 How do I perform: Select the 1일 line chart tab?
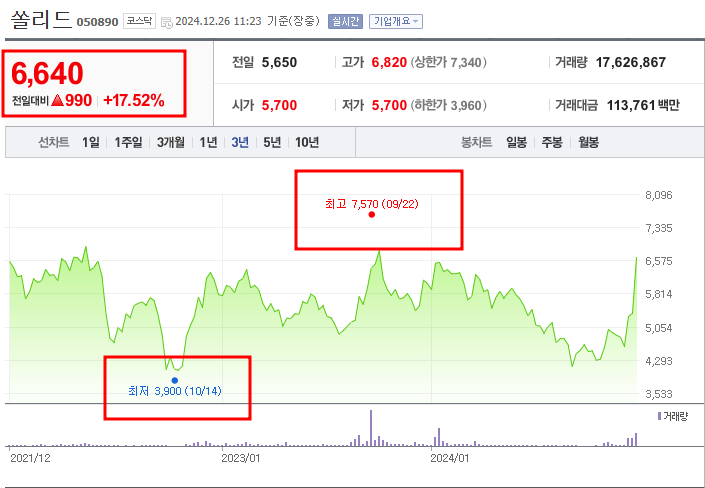[x=90, y=143]
